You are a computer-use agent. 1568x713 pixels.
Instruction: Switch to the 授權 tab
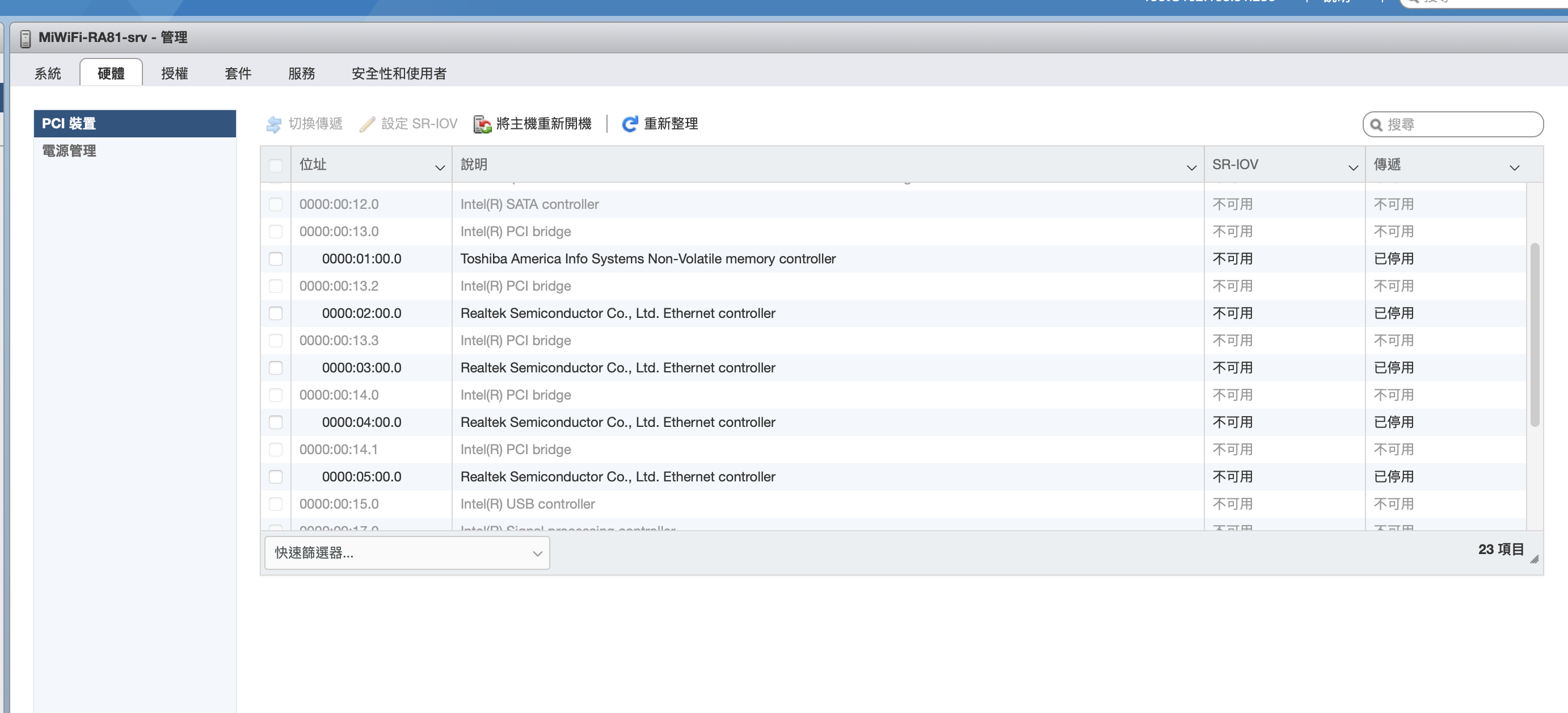(x=174, y=74)
